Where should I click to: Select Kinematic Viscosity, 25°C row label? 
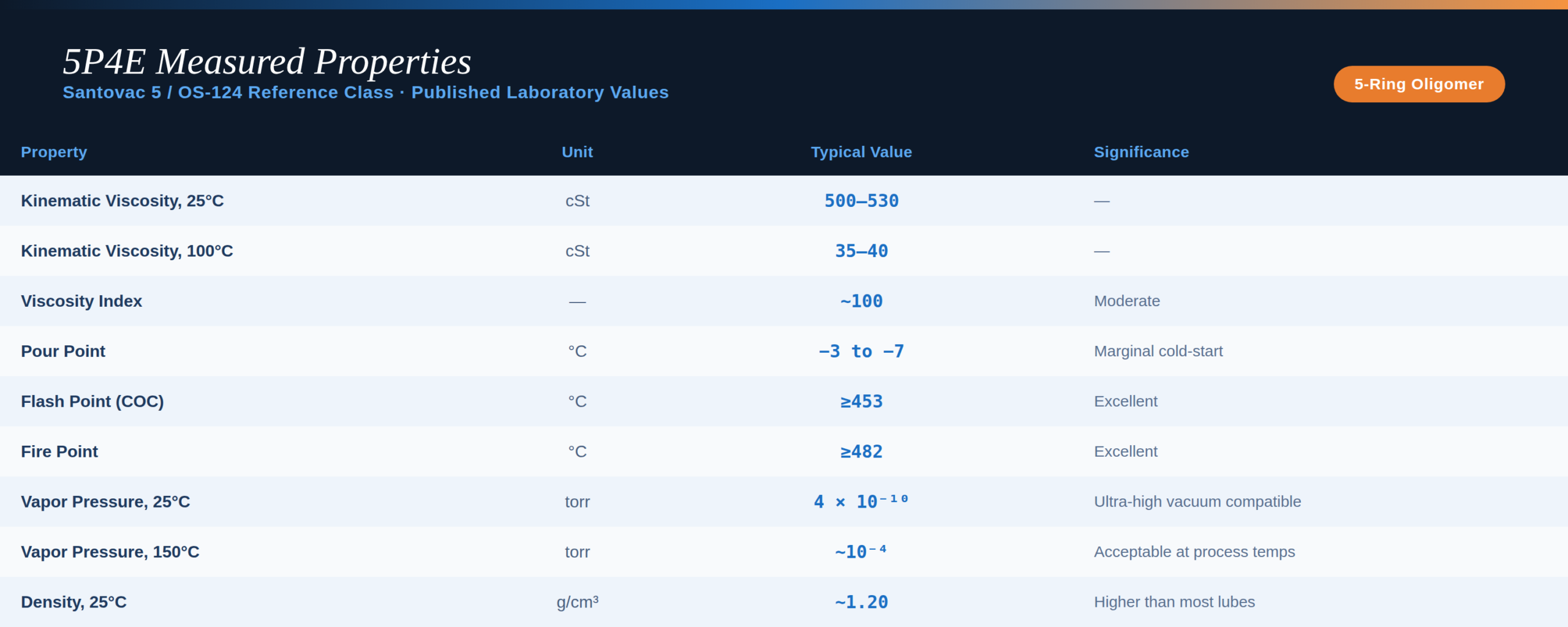123,201
